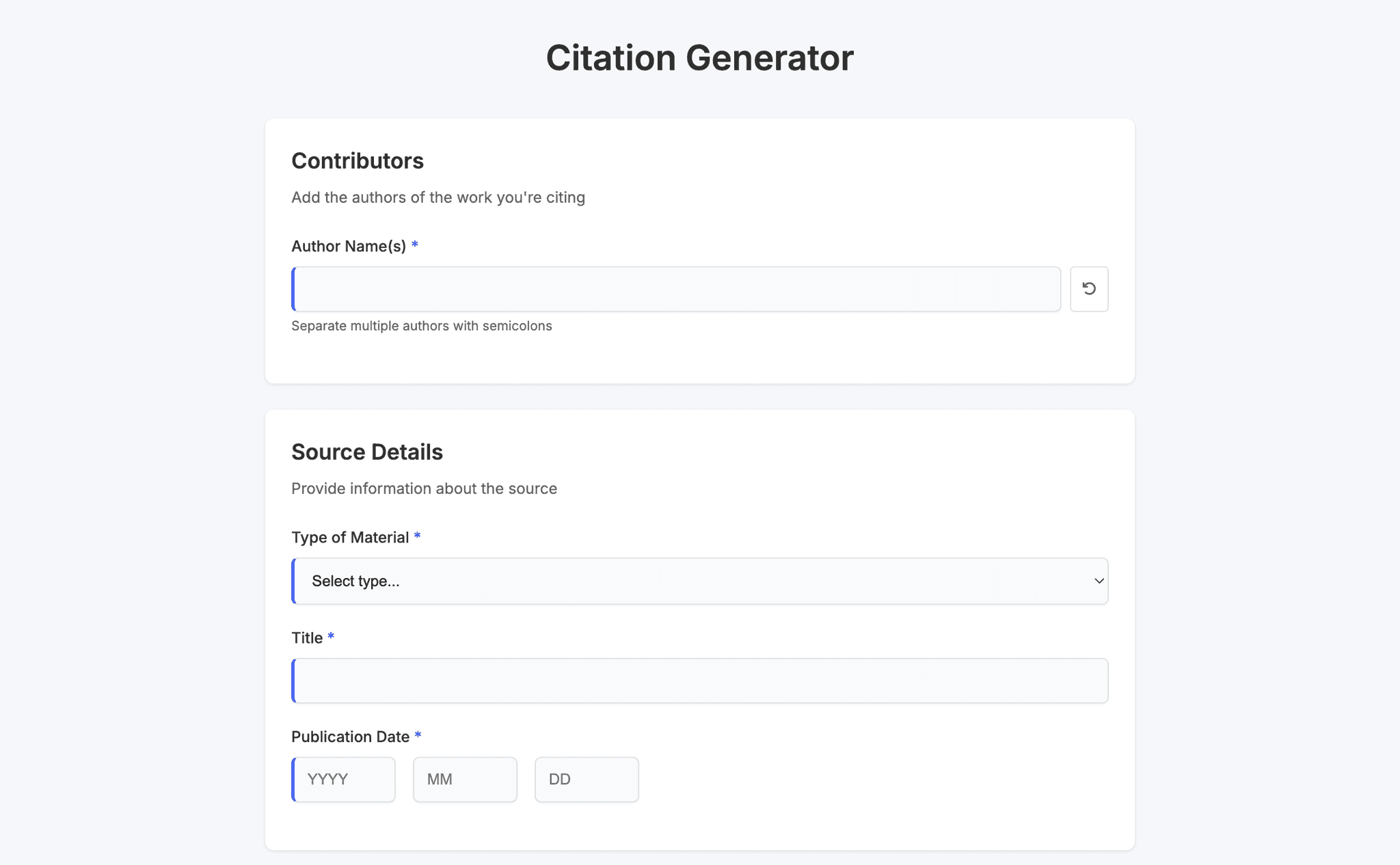Click the Contributors section heading
Screen dimensions: 1400x865
358,160
